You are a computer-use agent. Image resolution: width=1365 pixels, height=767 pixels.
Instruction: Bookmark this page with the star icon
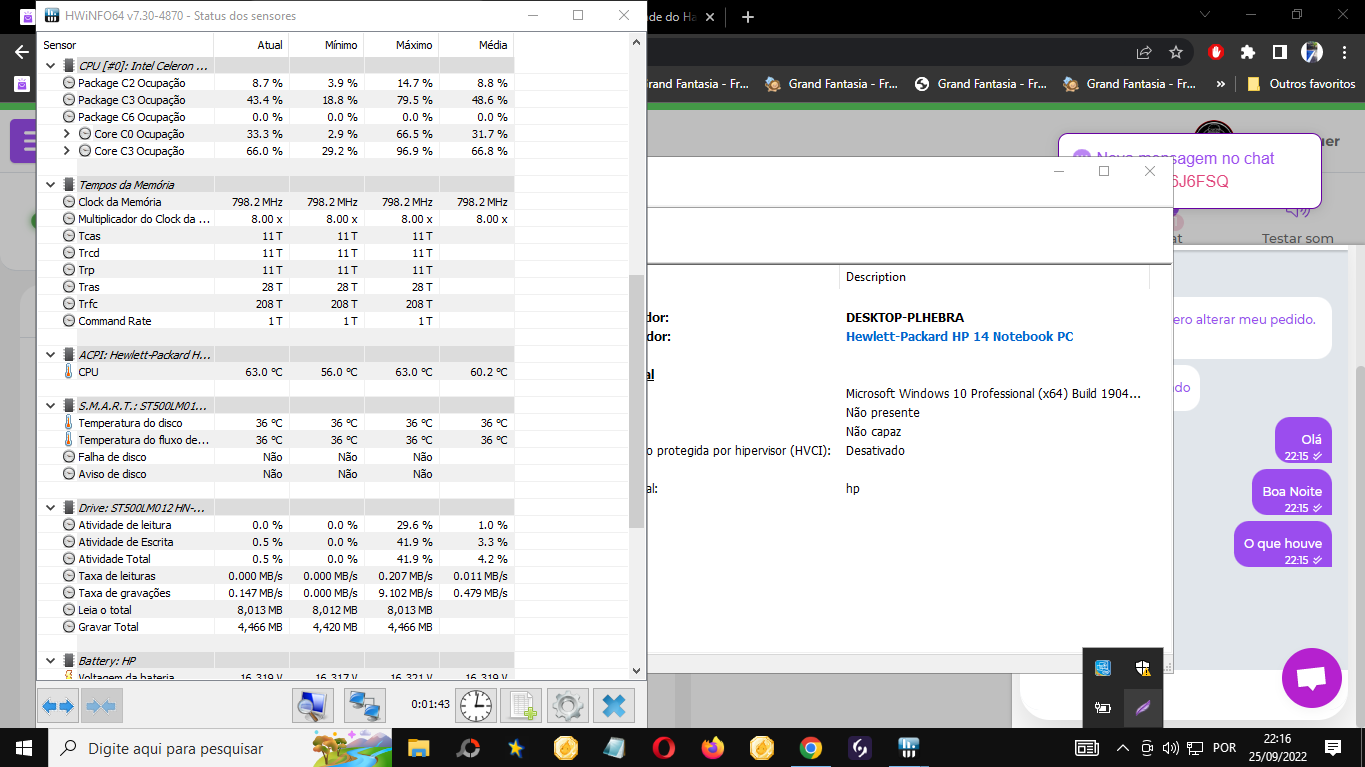[1176, 52]
